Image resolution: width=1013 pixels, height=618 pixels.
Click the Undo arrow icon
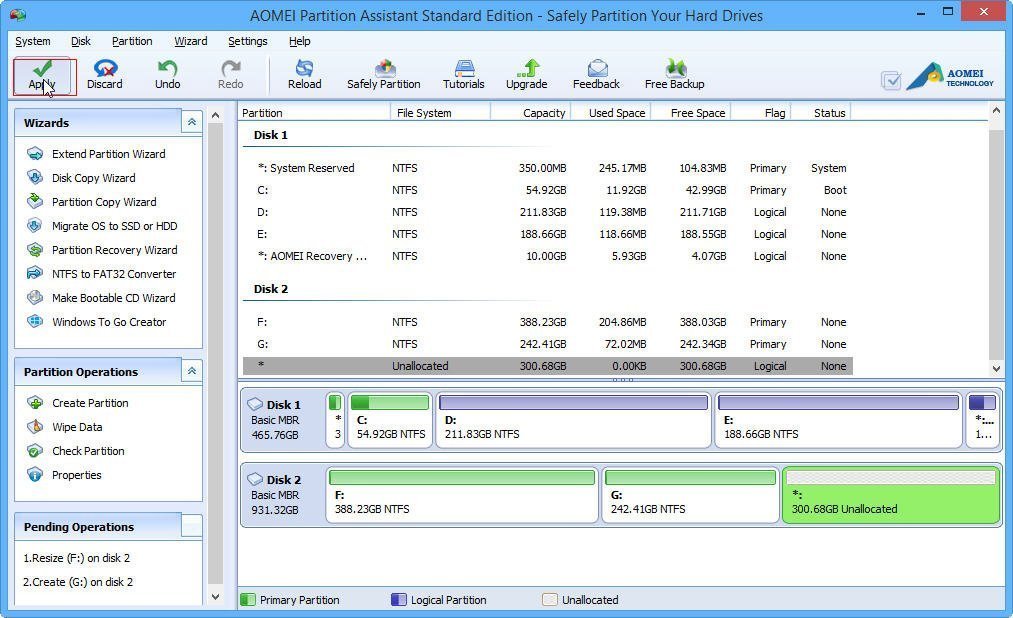167,68
